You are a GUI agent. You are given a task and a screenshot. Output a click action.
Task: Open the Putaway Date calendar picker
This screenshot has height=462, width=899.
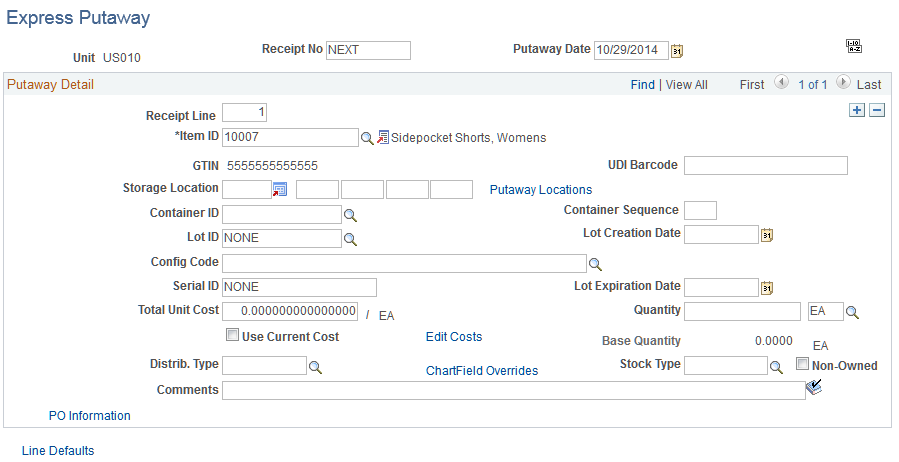[x=677, y=51]
